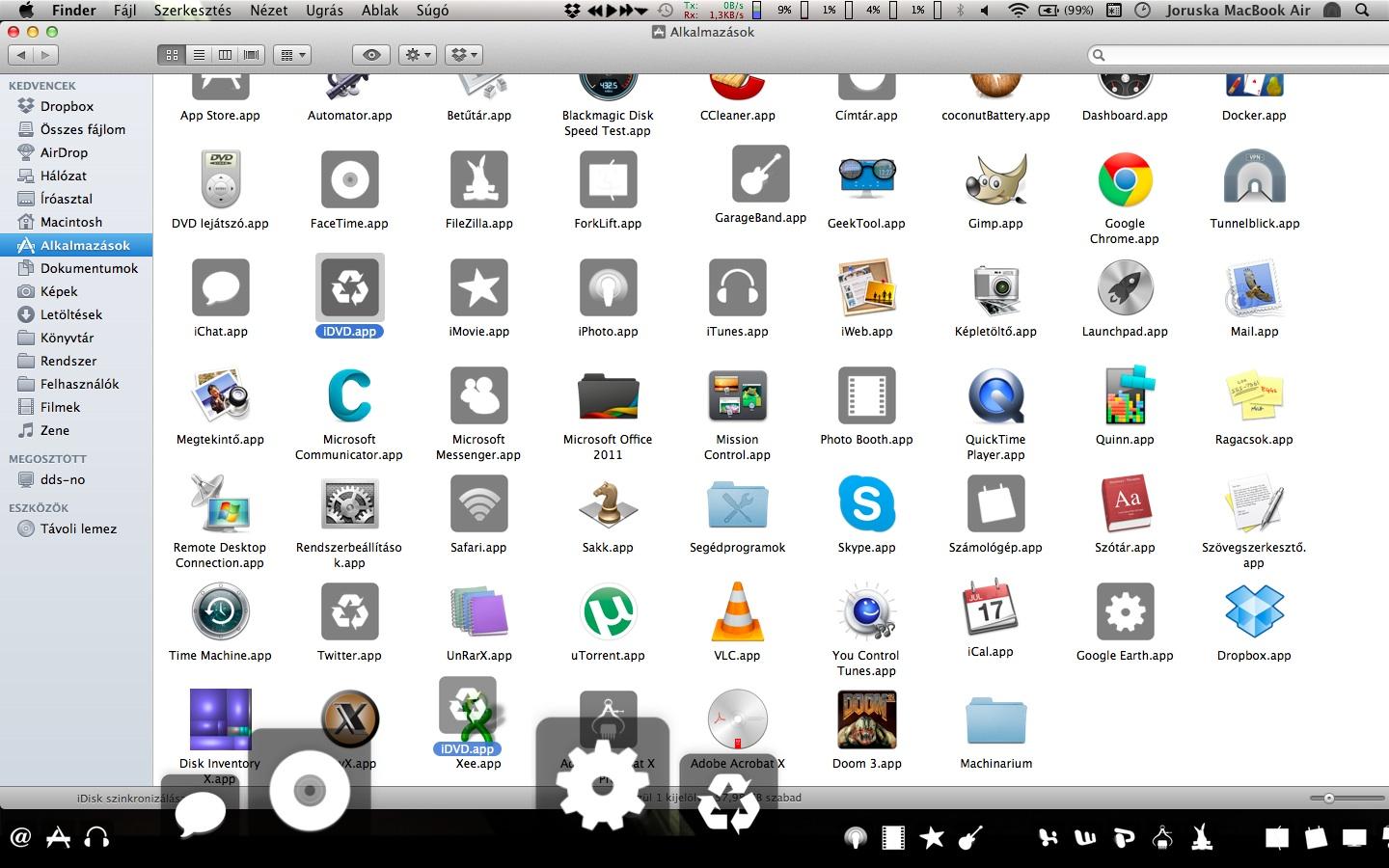The height and width of the screenshot is (868, 1389).
Task: Open the Szerkesztés menu
Action: pos(192,10)
